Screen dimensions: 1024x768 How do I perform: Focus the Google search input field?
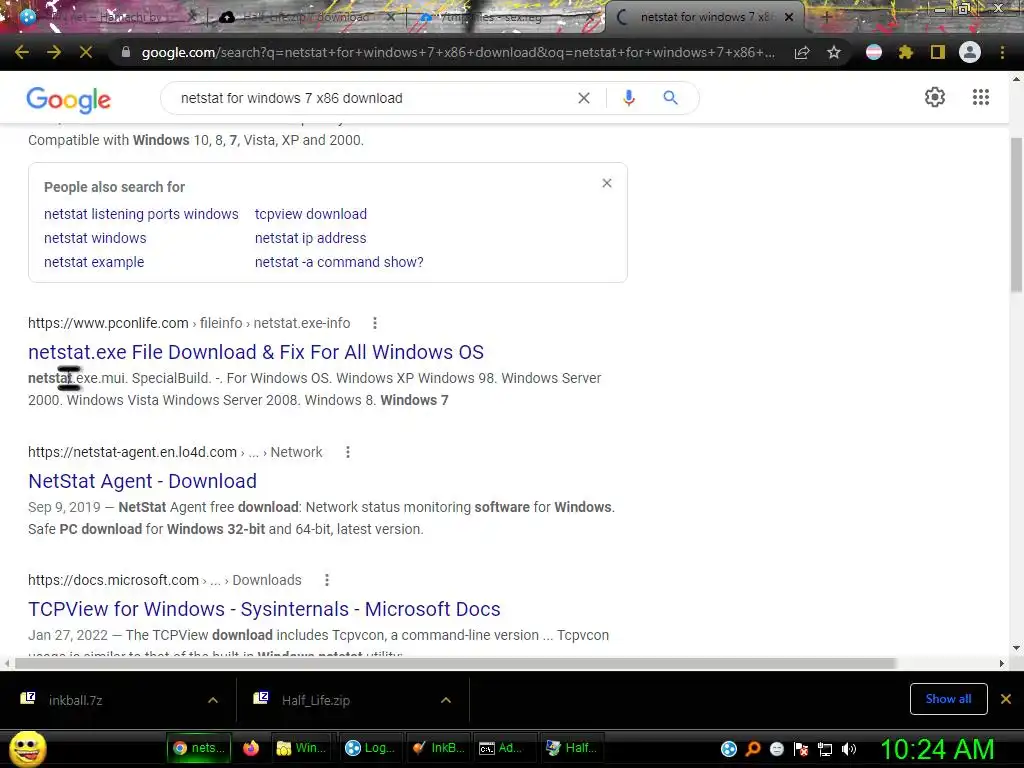[x=372, y=98]
